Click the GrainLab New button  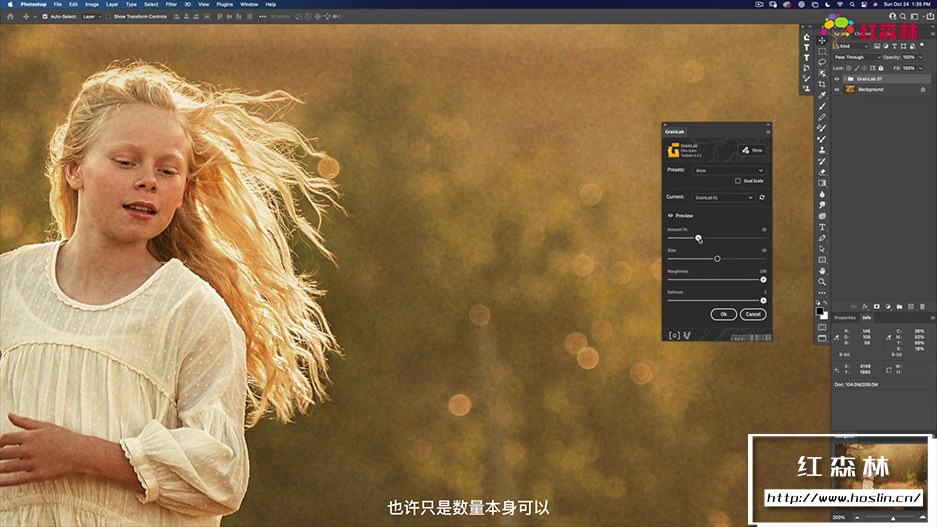[x=752, y=150]
